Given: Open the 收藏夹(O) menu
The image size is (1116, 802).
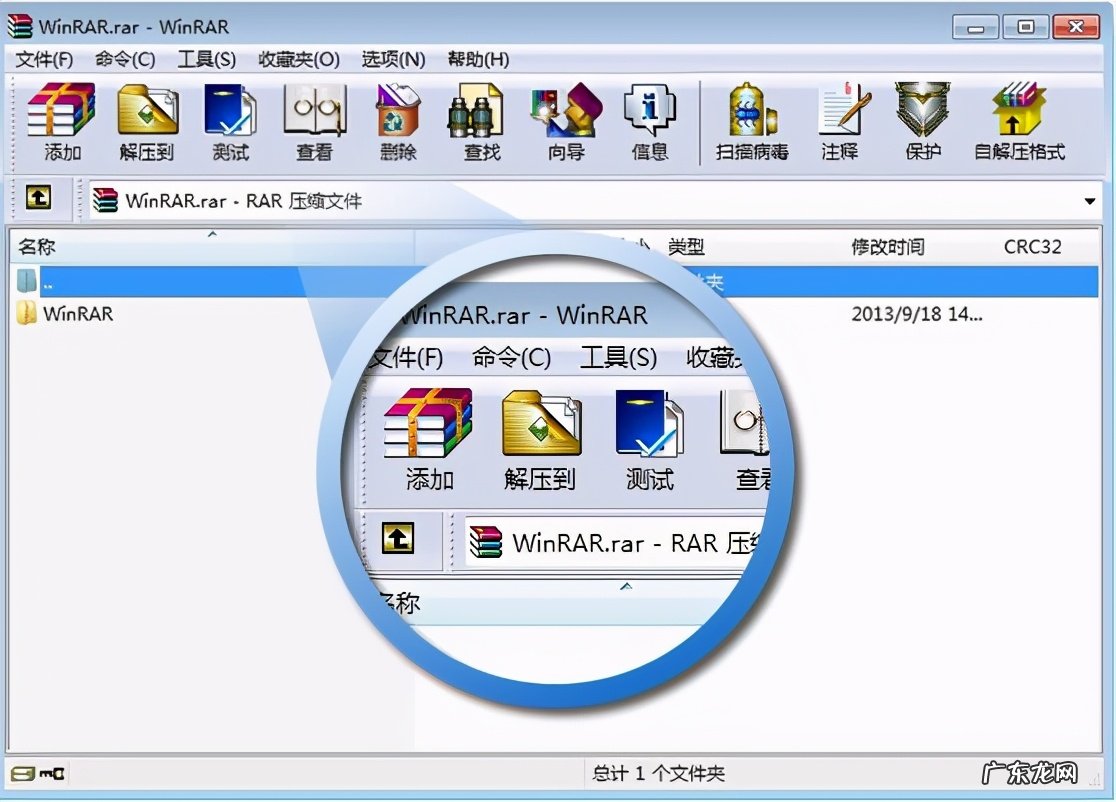Looking at the screenshot, I should tap(299, 60).
